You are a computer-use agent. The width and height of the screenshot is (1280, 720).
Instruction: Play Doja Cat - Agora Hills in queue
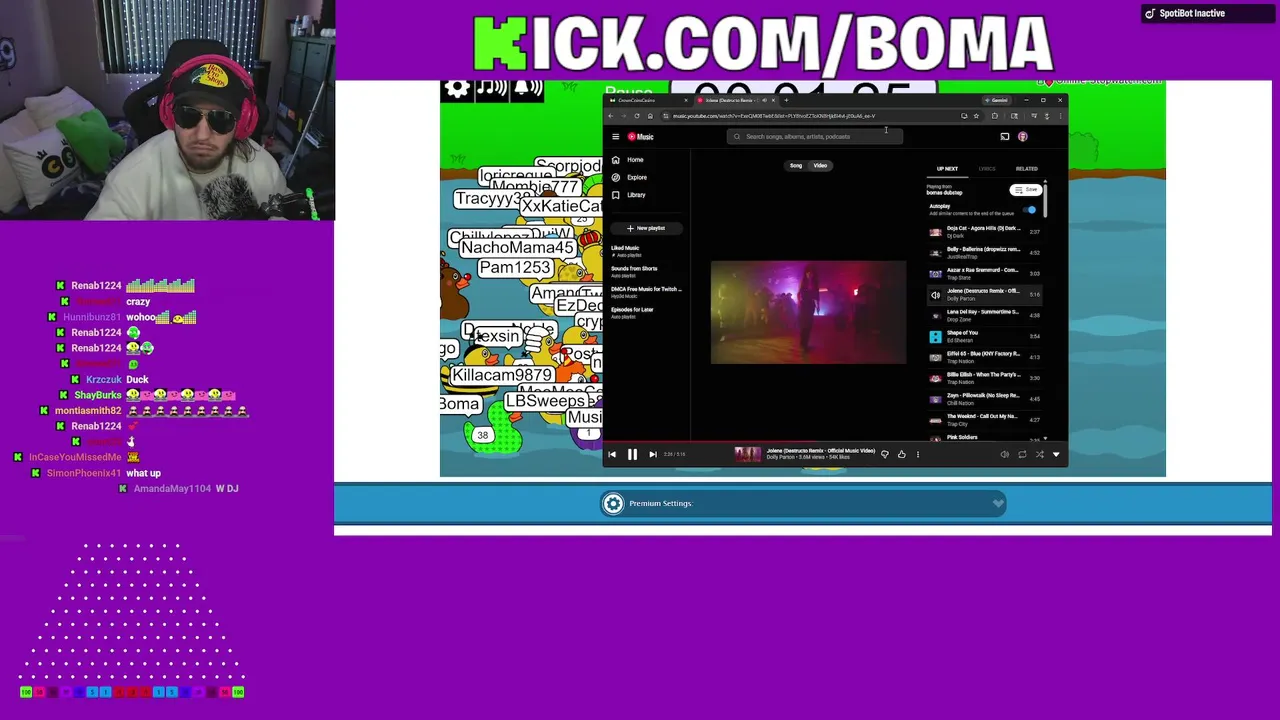[x=984, y=232]
